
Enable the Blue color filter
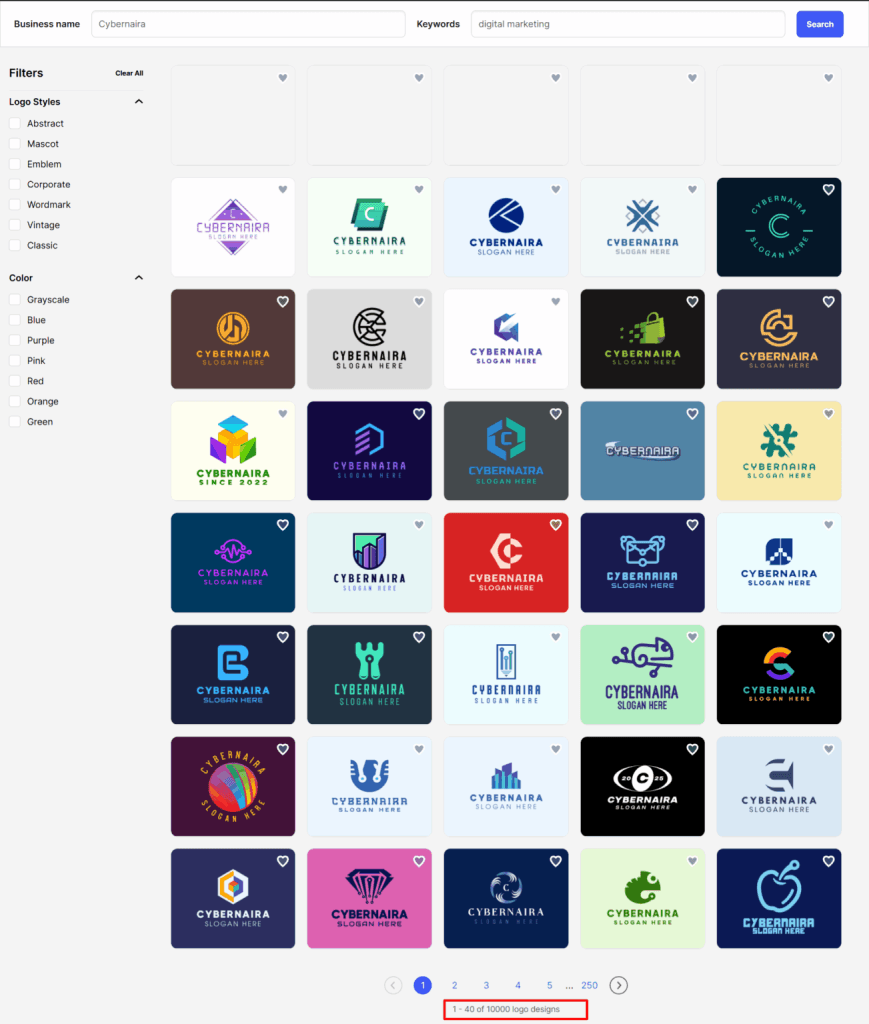[14, 319]
